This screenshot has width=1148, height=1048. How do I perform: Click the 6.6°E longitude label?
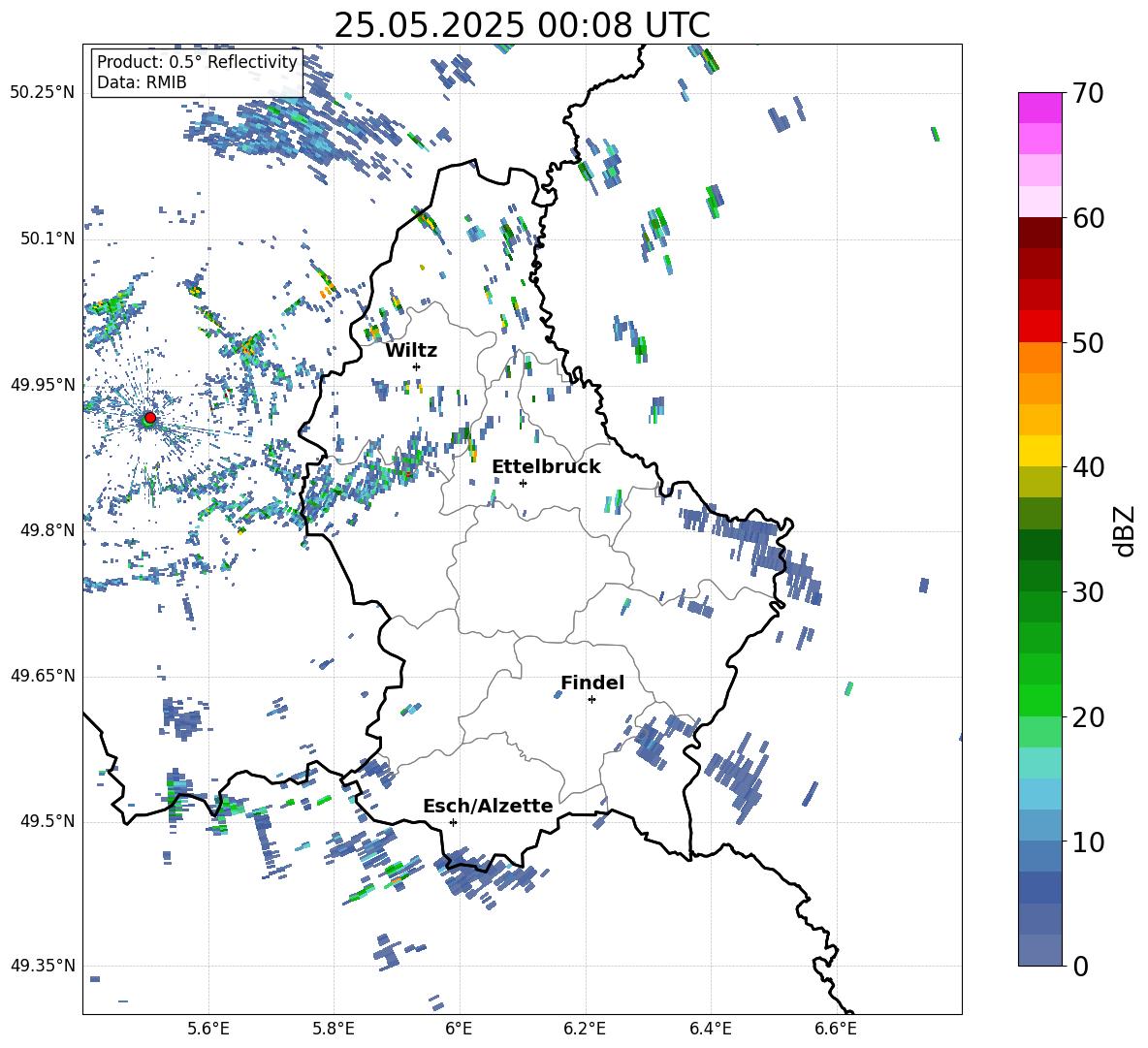tap(836, 1029)
